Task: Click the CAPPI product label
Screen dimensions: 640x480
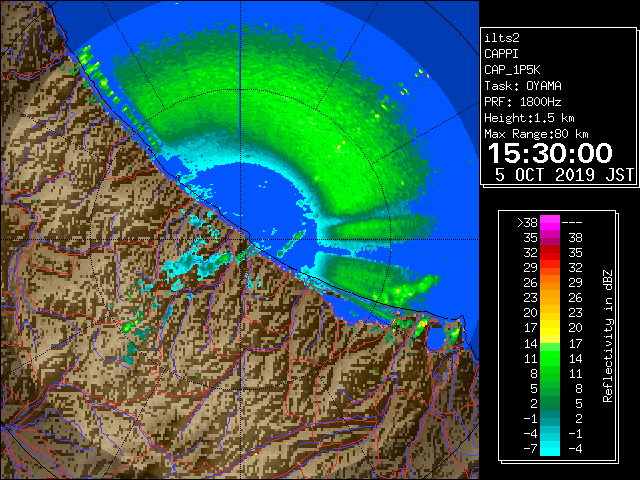Action: [501, 54]
